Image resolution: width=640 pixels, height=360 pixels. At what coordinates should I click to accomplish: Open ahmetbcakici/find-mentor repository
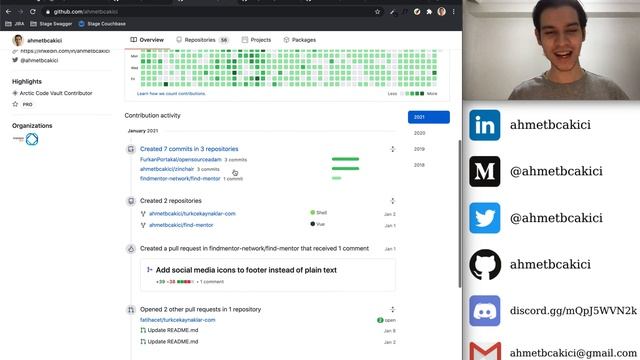pos(181,225)
